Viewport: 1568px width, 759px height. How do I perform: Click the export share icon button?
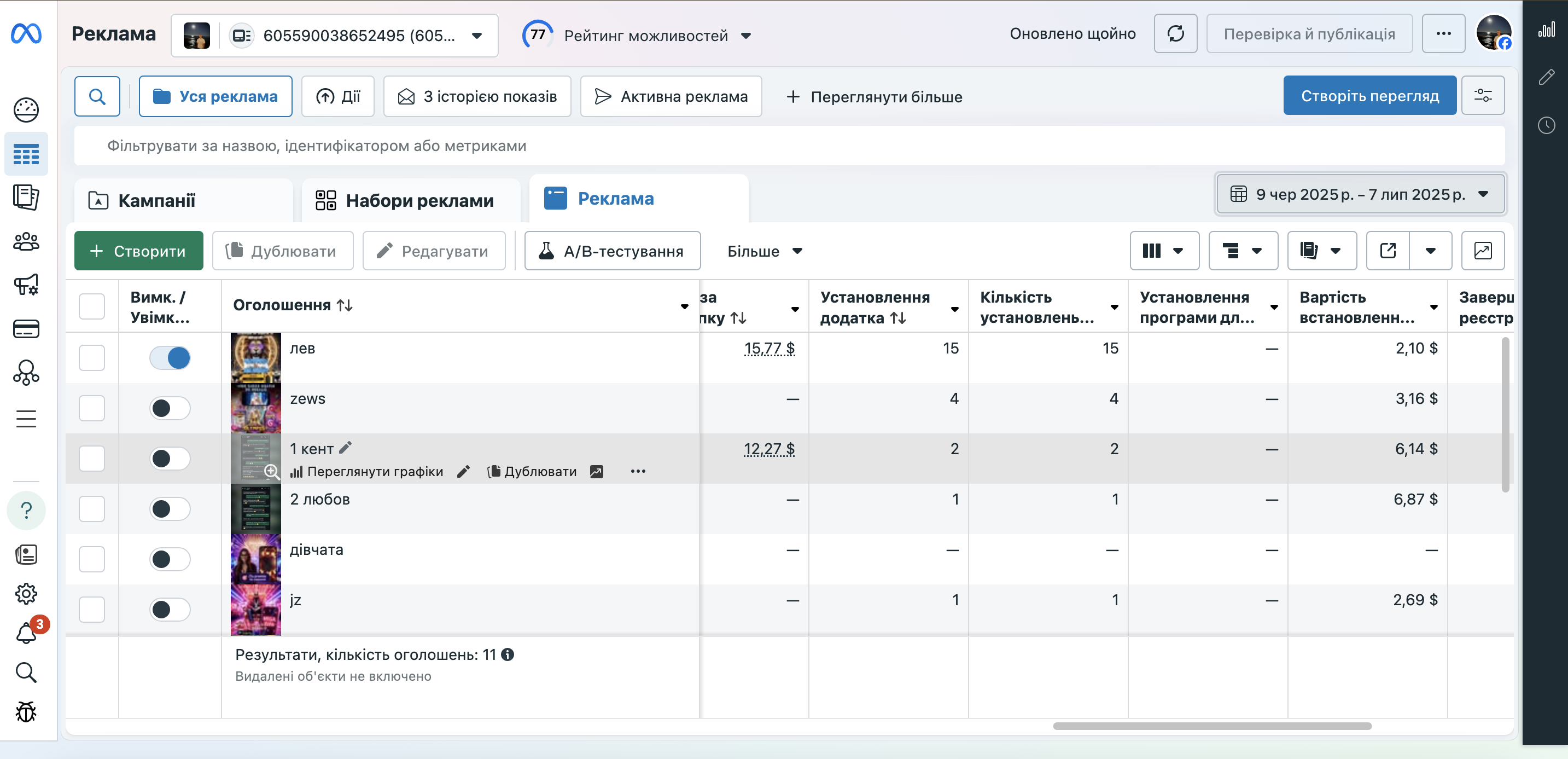1389,251
